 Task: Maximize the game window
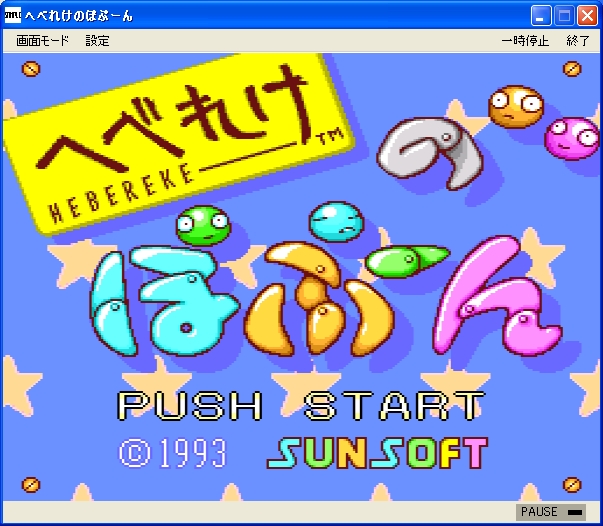[x=564, y=16]
